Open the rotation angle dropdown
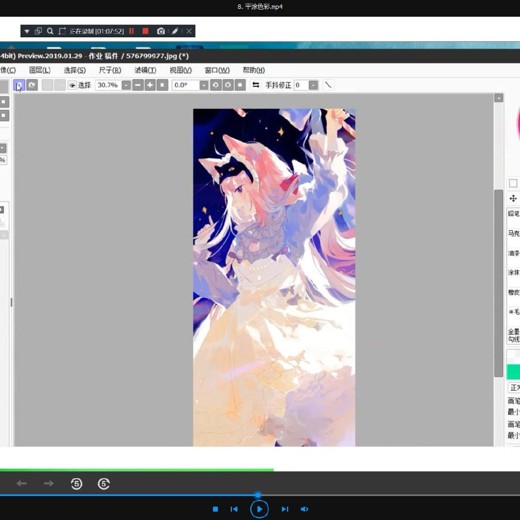520x520 pixels. [204, 85]
